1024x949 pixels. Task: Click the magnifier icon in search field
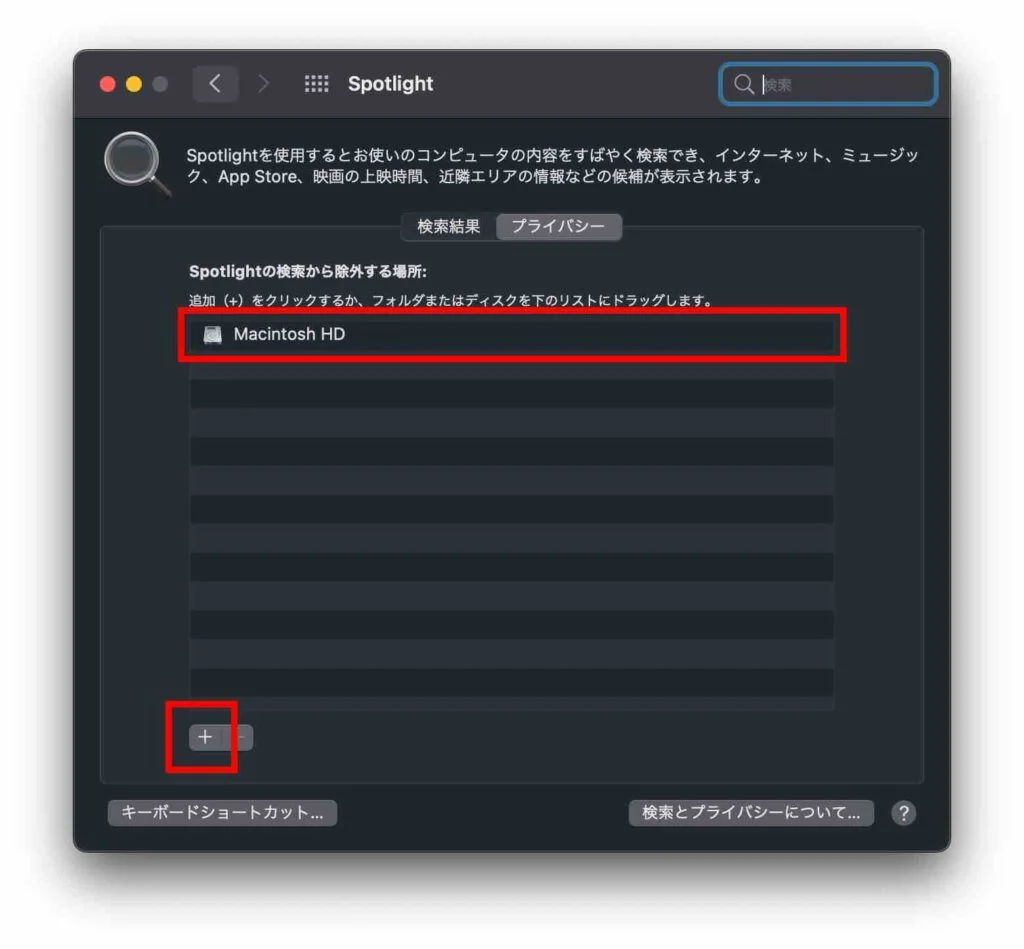[743, 84]
